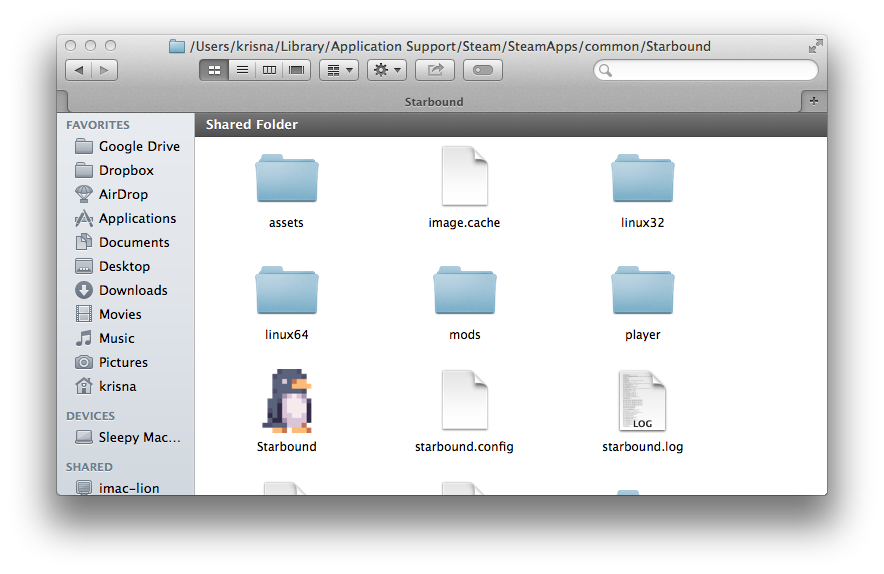884x574 pixels.
Task: Open the item arrangement dropdown
Action: pyautogui.click(x=339, y=70)
